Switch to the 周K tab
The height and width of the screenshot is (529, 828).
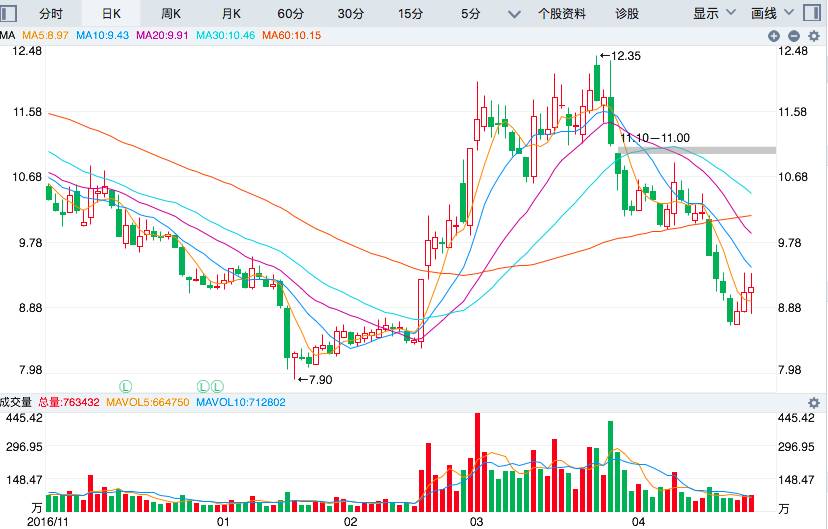pos(171,13)
